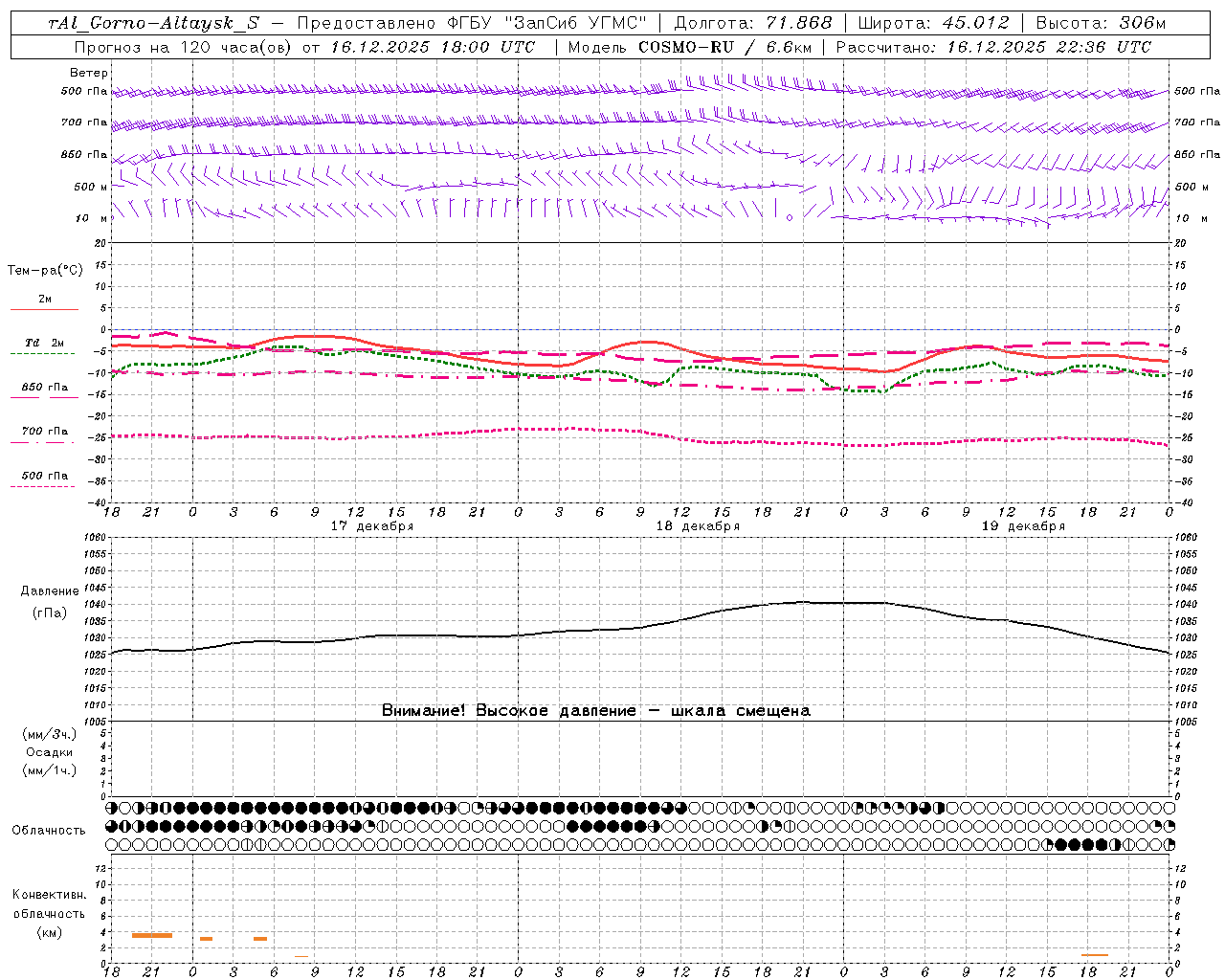Click the 2м temperature legend label

click(x=45, y=299)
